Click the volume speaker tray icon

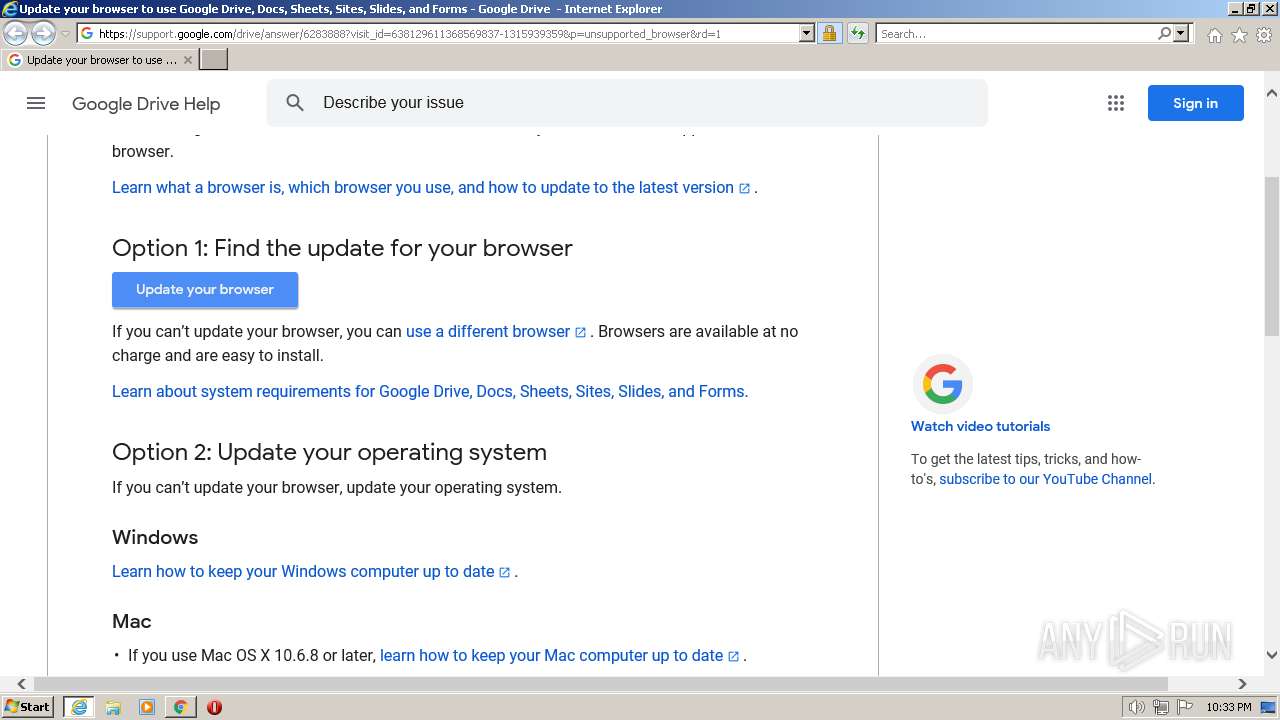click(1136, 707)
